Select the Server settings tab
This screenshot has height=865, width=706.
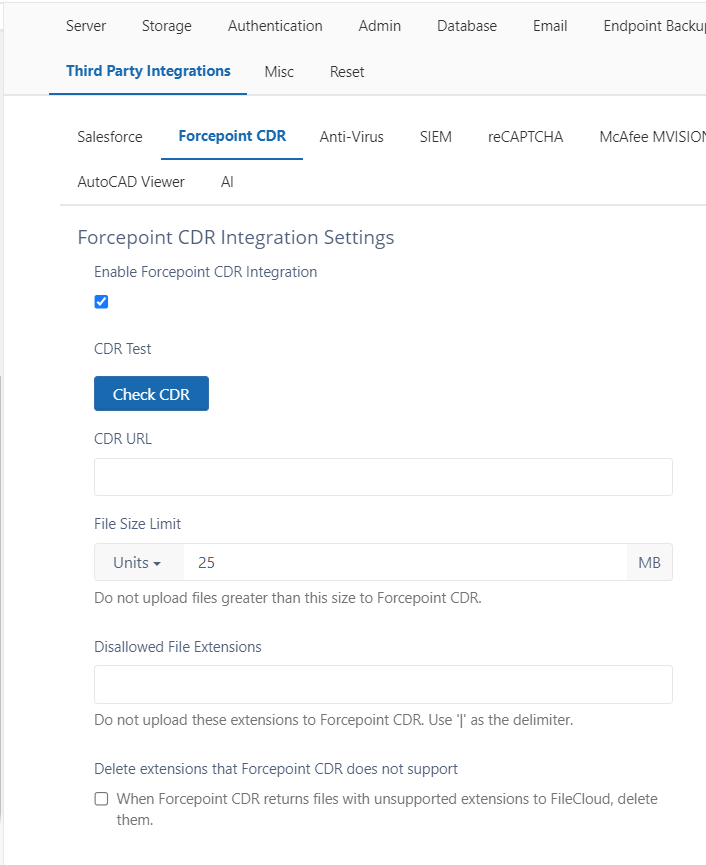pyautogui.click(x=86, y=26)
